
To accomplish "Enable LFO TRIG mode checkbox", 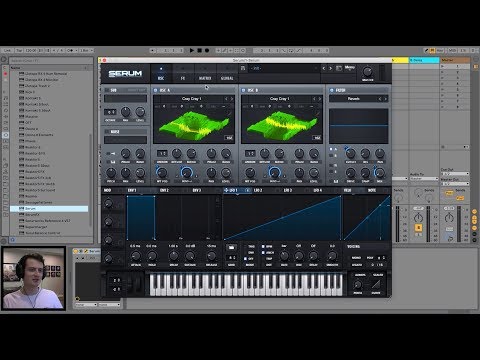I will (246, 246).
